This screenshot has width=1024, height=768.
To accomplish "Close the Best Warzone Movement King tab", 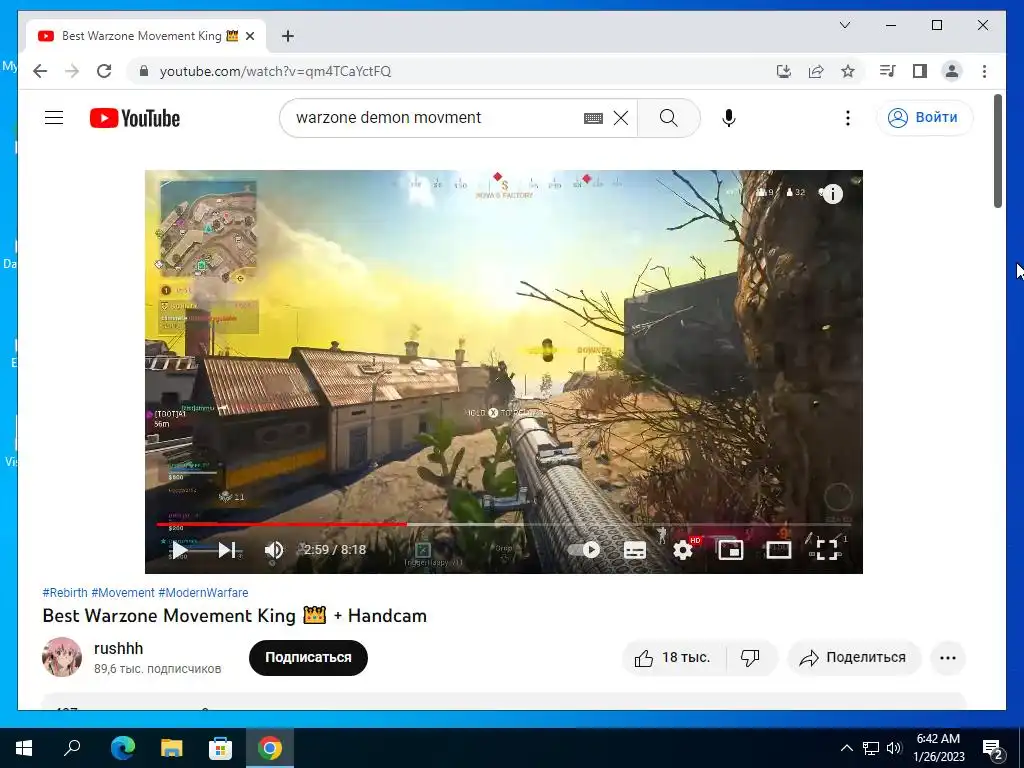I will [249, 36].
